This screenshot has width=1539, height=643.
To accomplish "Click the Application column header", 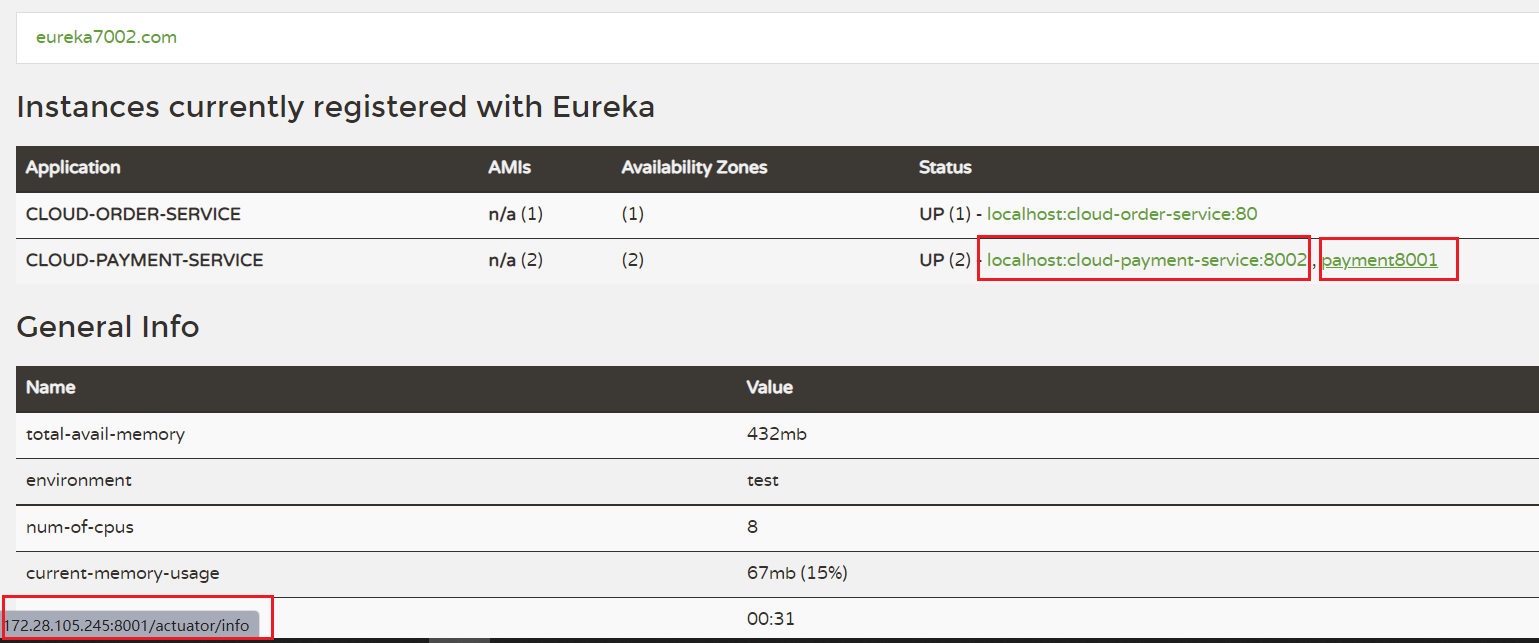I will 73,168.
